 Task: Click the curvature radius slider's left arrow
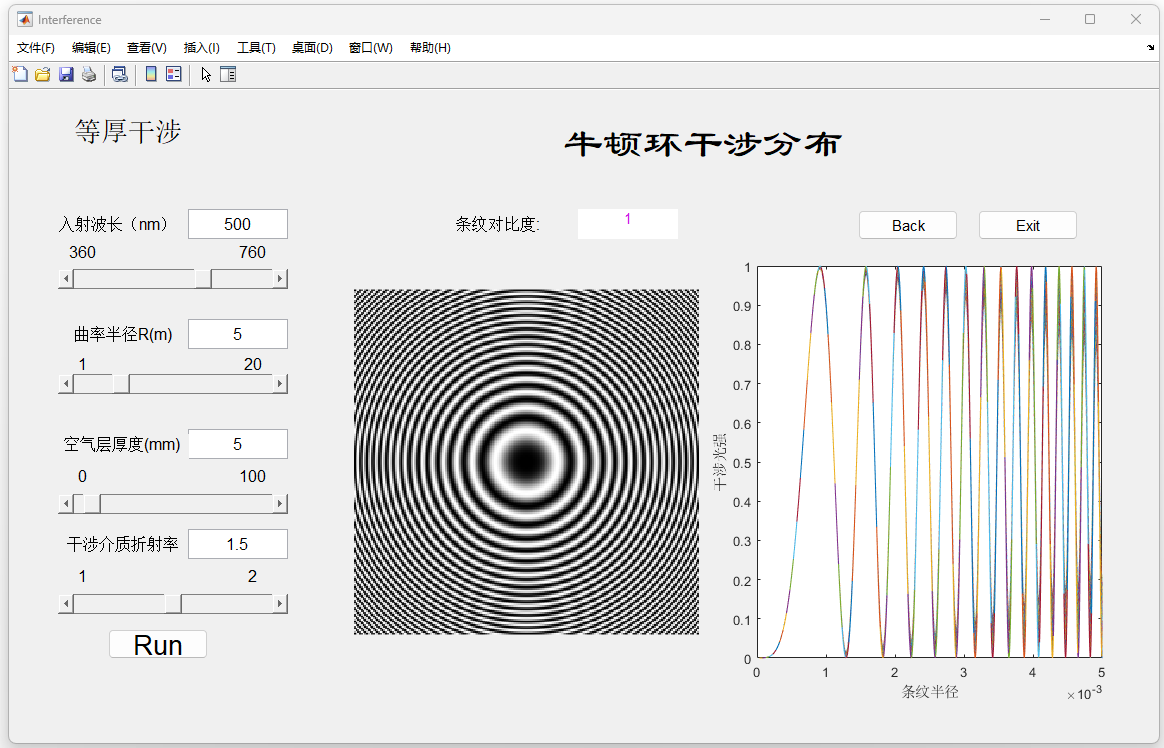point(67,384)
